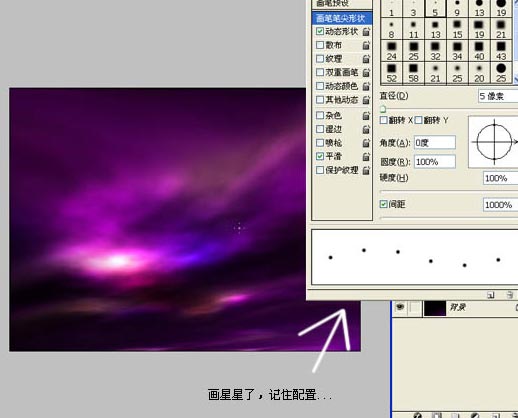Enable the 翻转 X flip checkbox

pyautogui.click(x=383, y=120)
